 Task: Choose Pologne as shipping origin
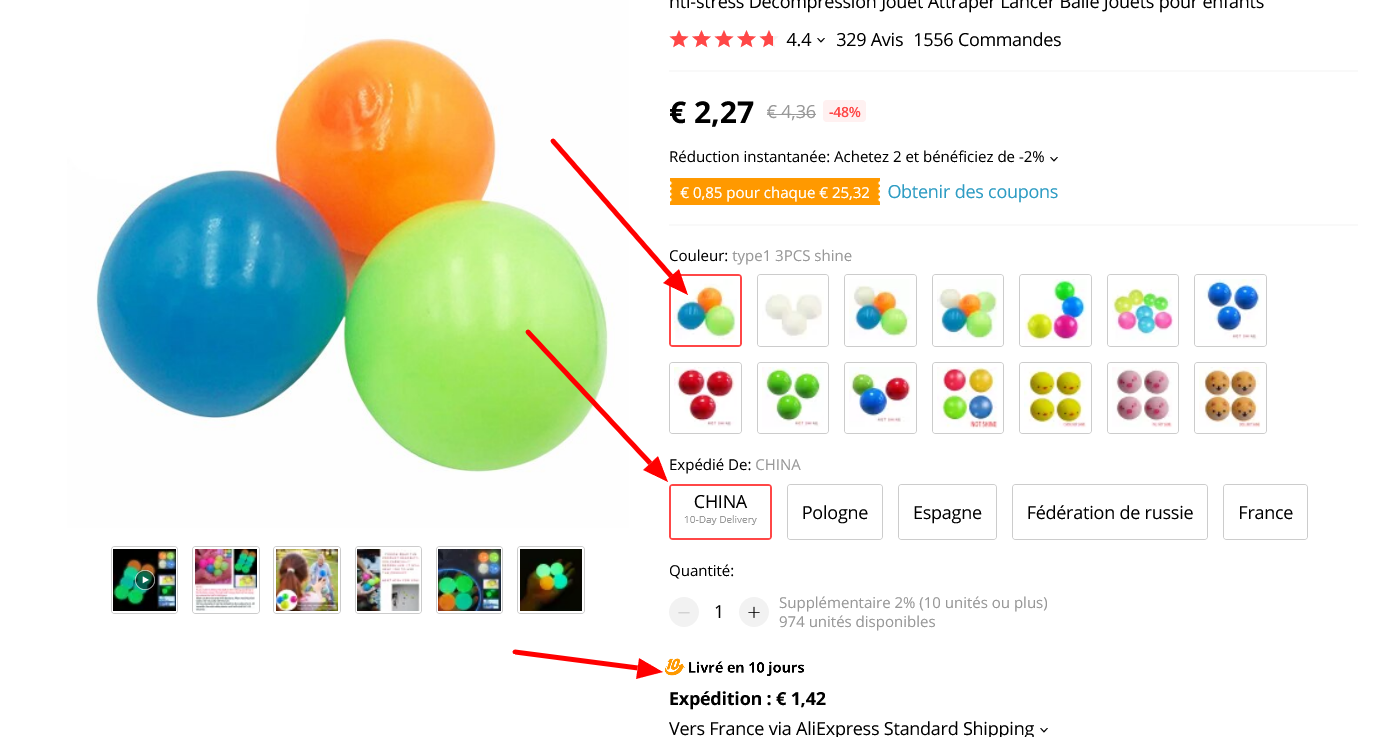point(835,512)
